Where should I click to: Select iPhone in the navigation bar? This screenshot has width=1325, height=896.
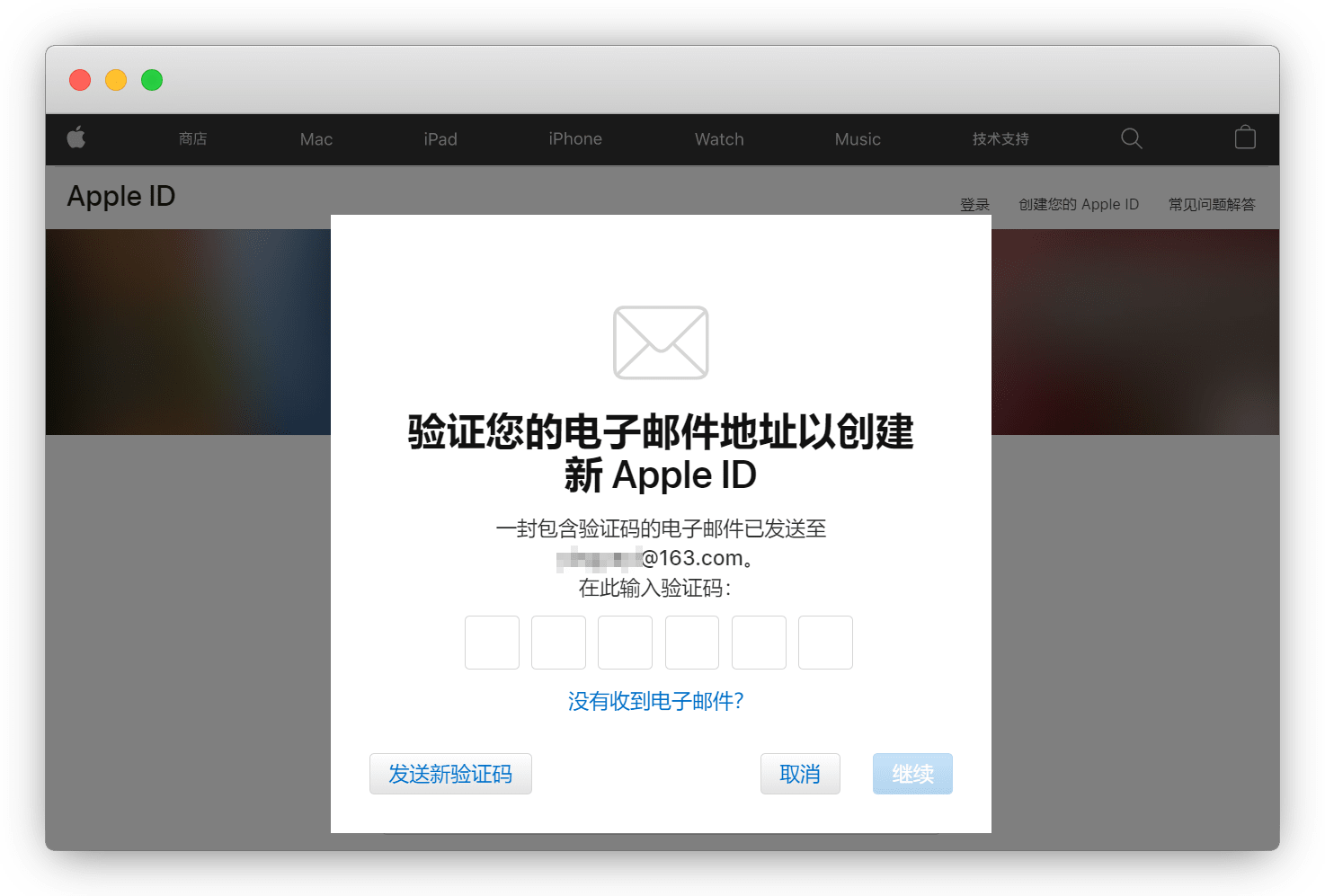[x=575, y=139]
